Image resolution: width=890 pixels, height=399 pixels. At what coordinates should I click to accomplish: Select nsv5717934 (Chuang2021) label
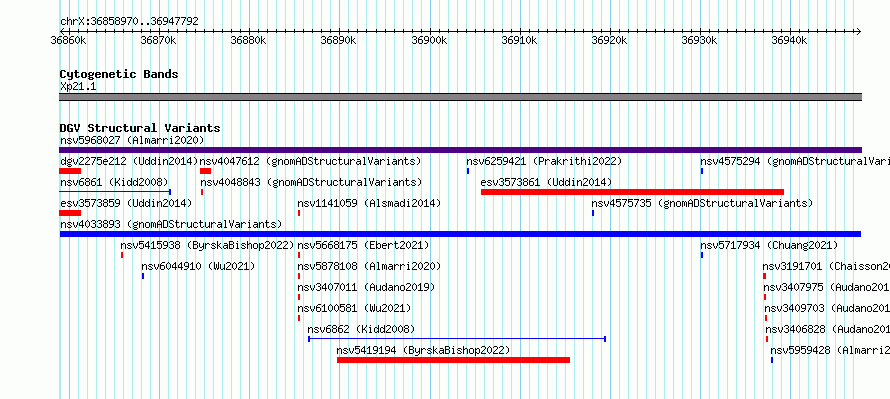coord(769,245)
